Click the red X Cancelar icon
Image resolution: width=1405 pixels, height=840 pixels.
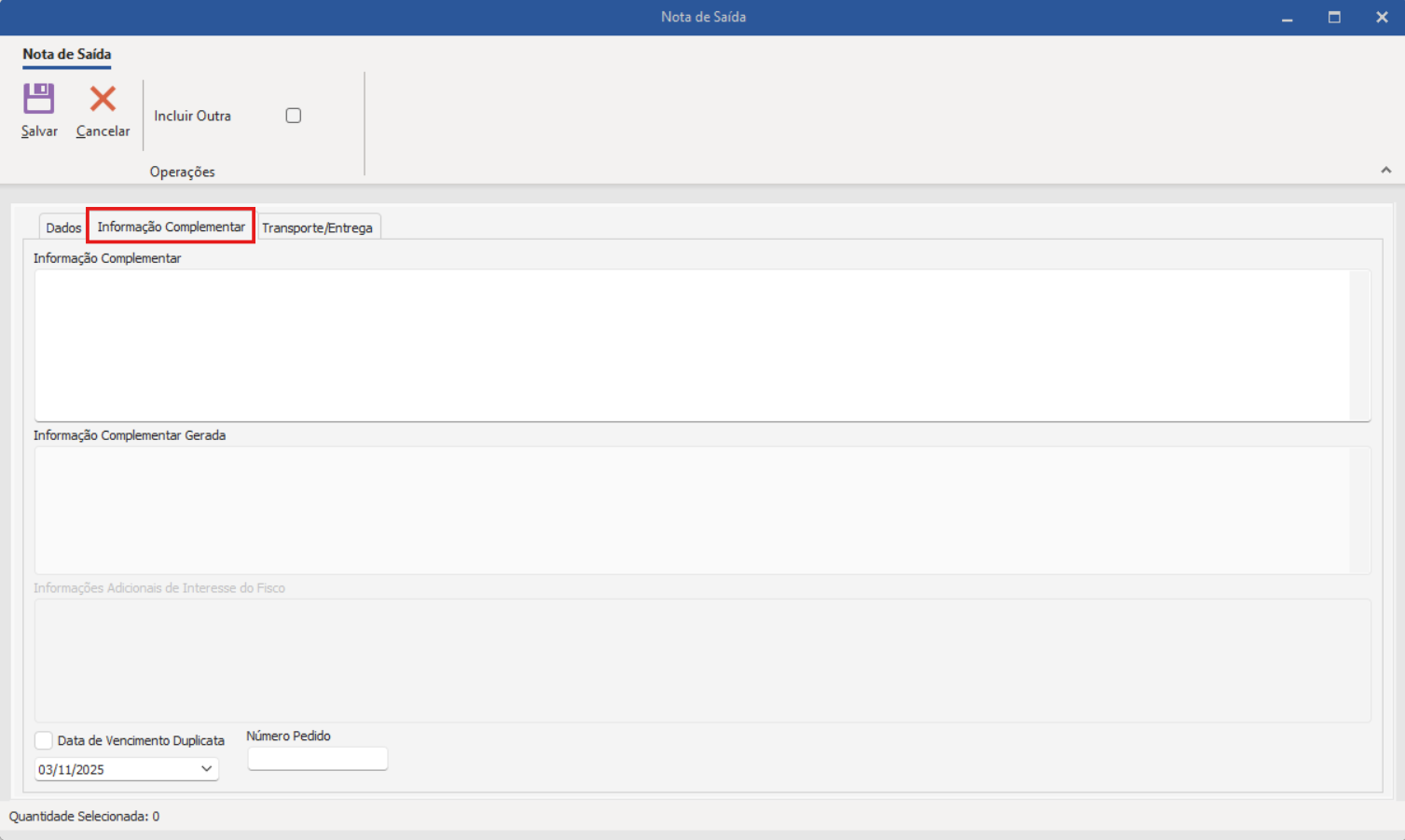(103, 99)
